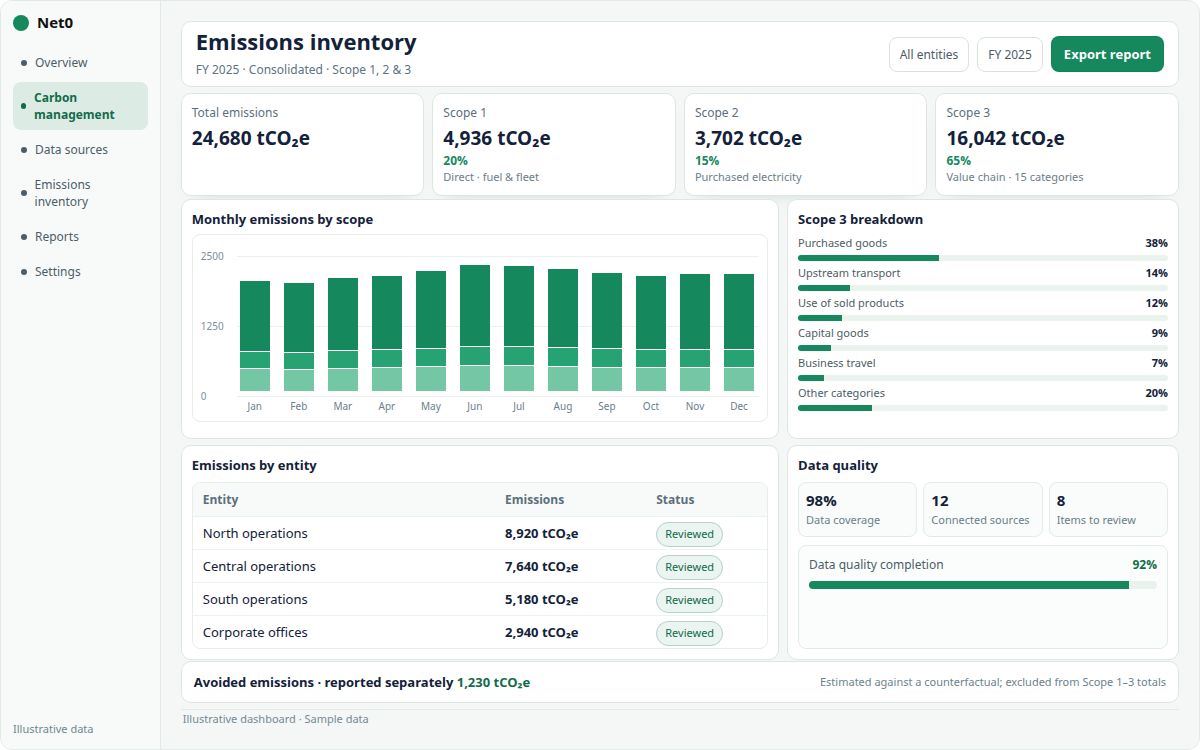Select the Scope 1 summary card
This screenshot has width=1200, height=750.
(554, 145)
